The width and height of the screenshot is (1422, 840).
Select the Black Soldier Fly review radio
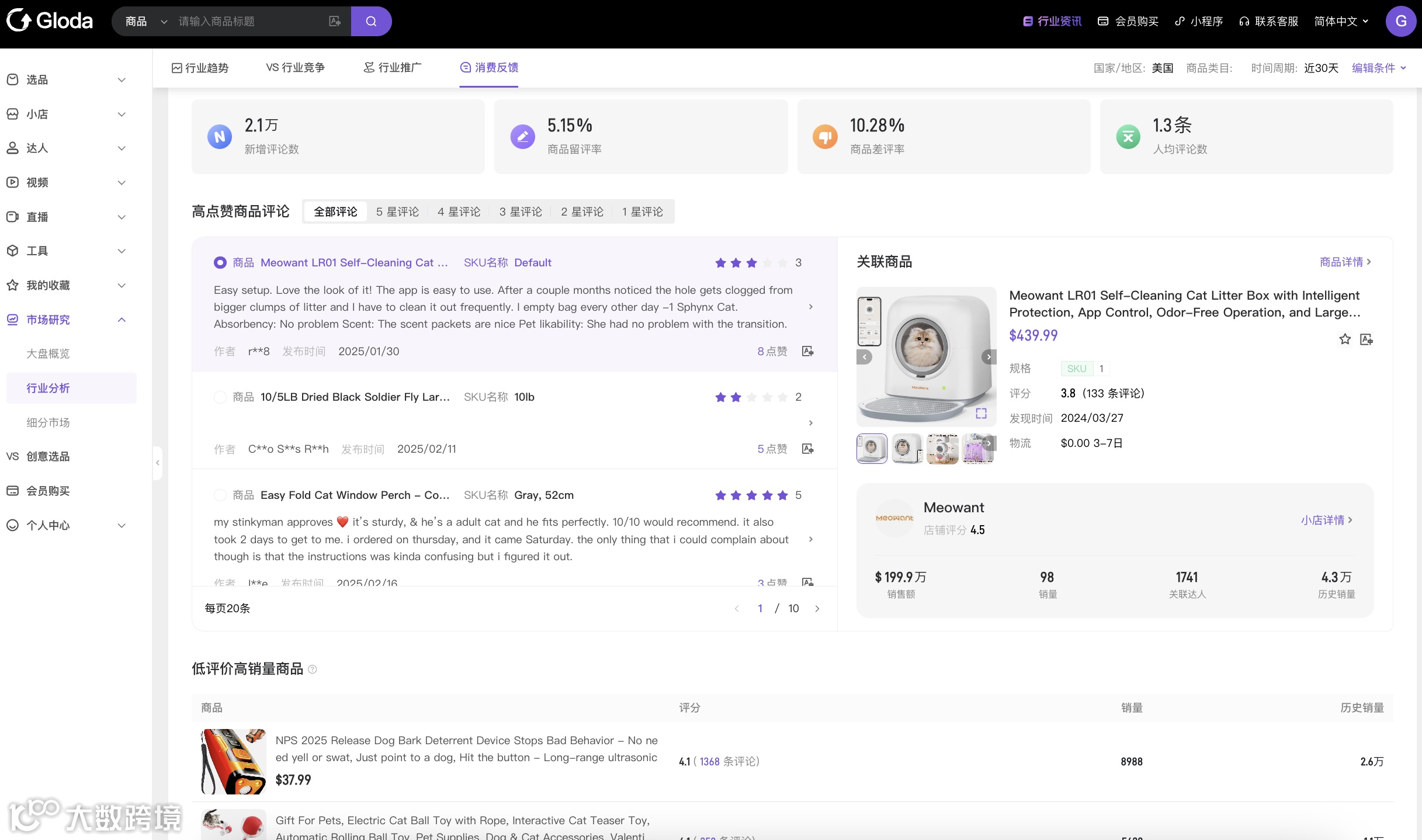(220, 397)
